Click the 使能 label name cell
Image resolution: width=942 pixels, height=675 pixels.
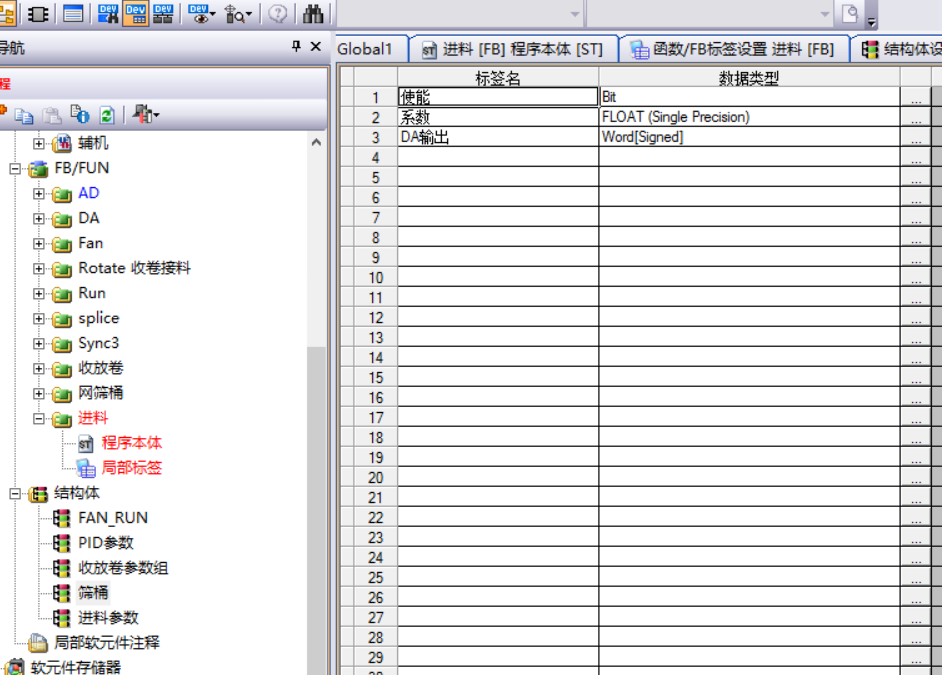(x=497, y=97)
